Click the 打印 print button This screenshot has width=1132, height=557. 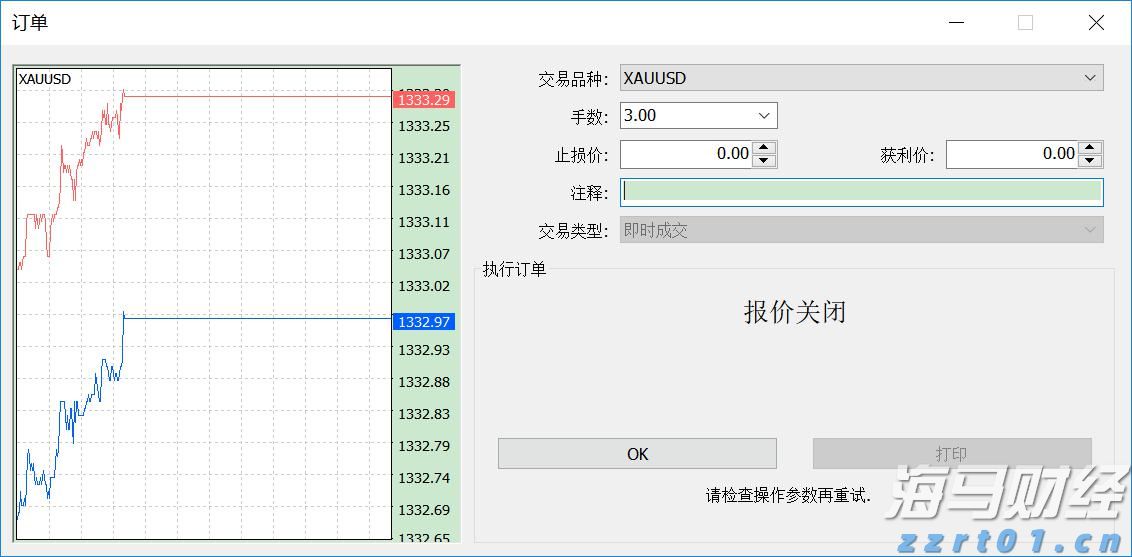[x=951, y=454]
